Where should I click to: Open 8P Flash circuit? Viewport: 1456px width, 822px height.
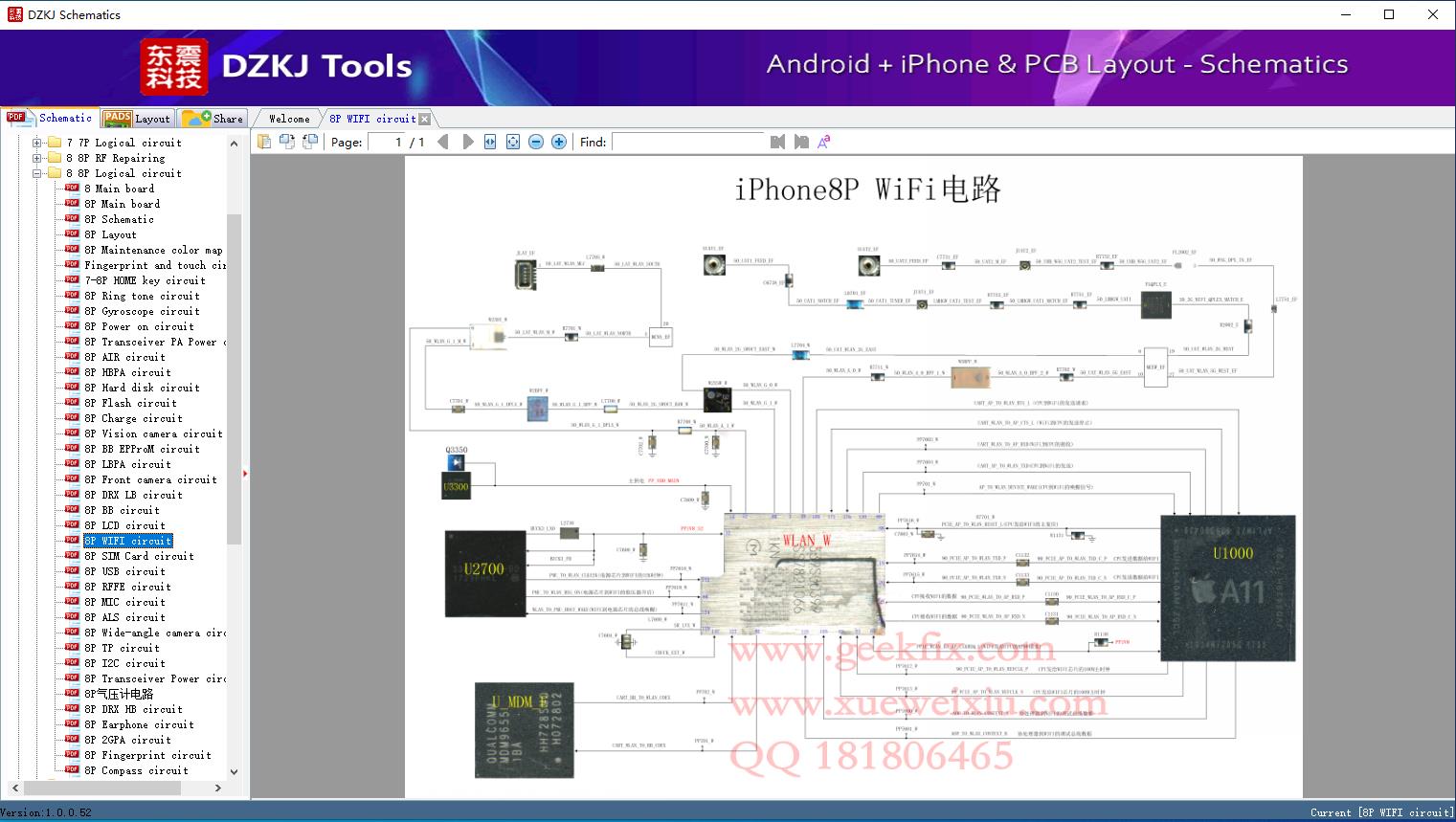[130, 403]
